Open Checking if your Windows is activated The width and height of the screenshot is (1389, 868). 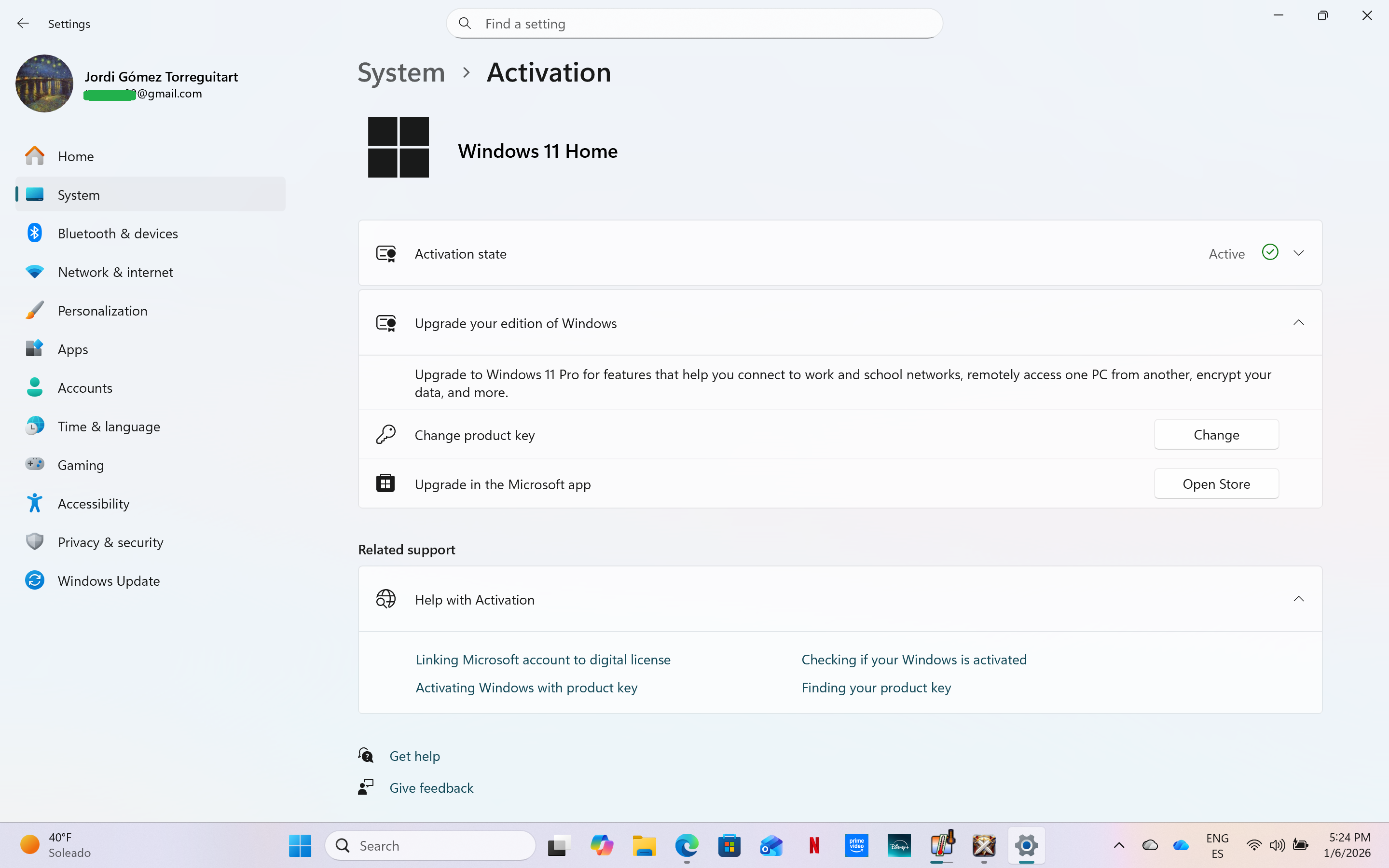pyautogui.click(x=914, y=660)
